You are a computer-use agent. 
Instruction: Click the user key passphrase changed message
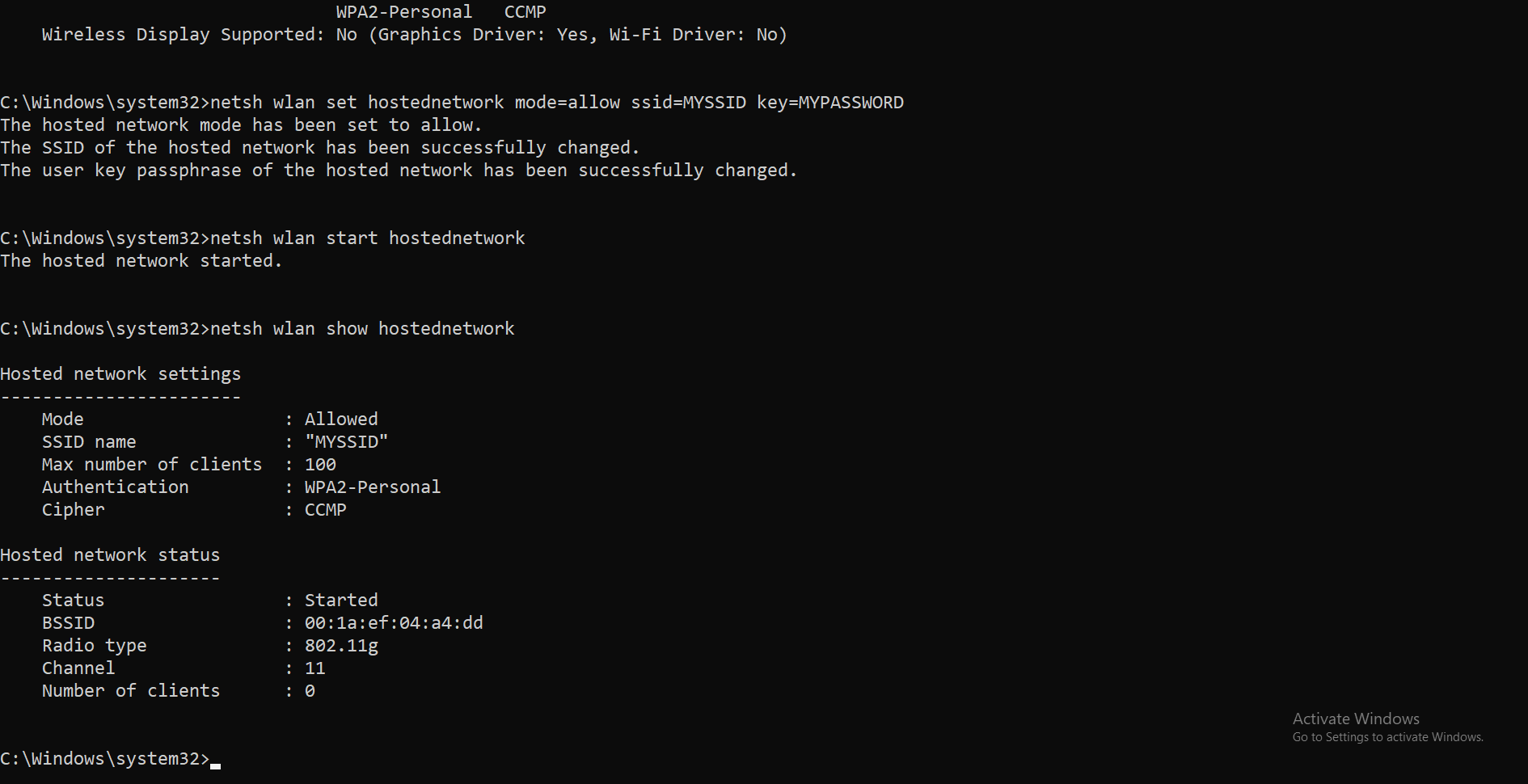pos(398,171)
